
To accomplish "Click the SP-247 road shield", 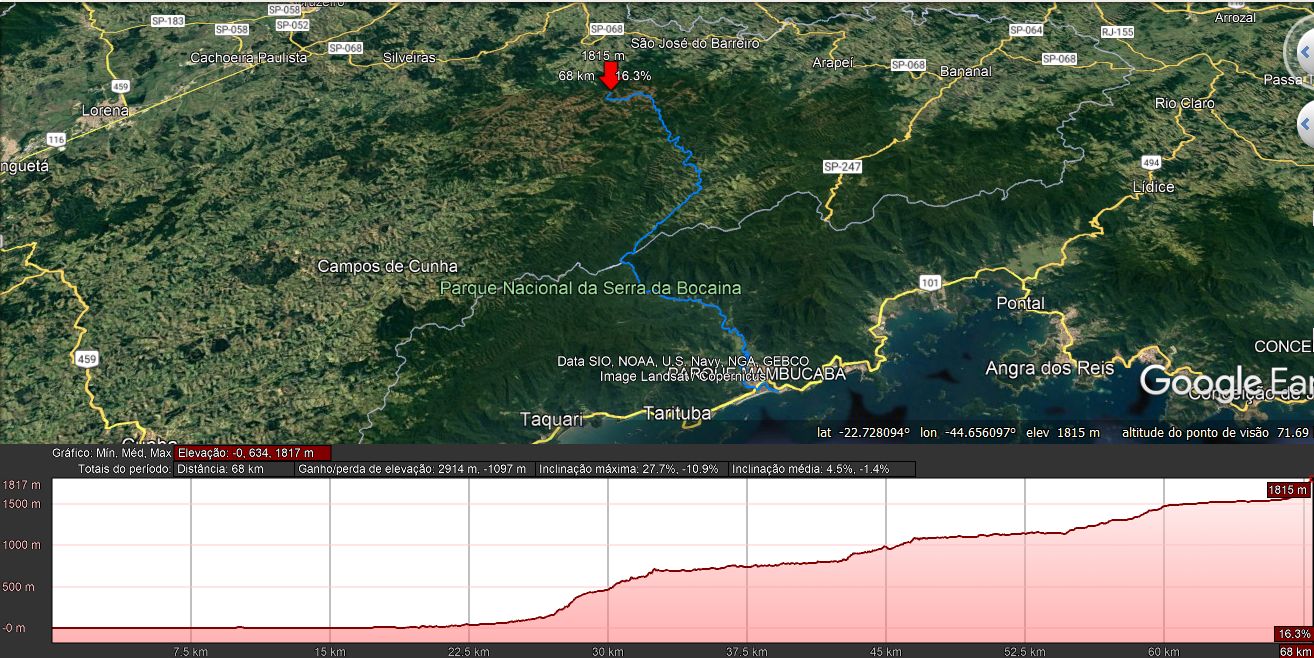I will [842, 166].
